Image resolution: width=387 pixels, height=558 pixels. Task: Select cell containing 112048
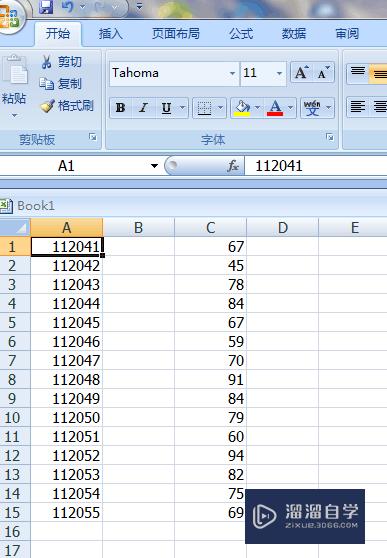[67, 379]
